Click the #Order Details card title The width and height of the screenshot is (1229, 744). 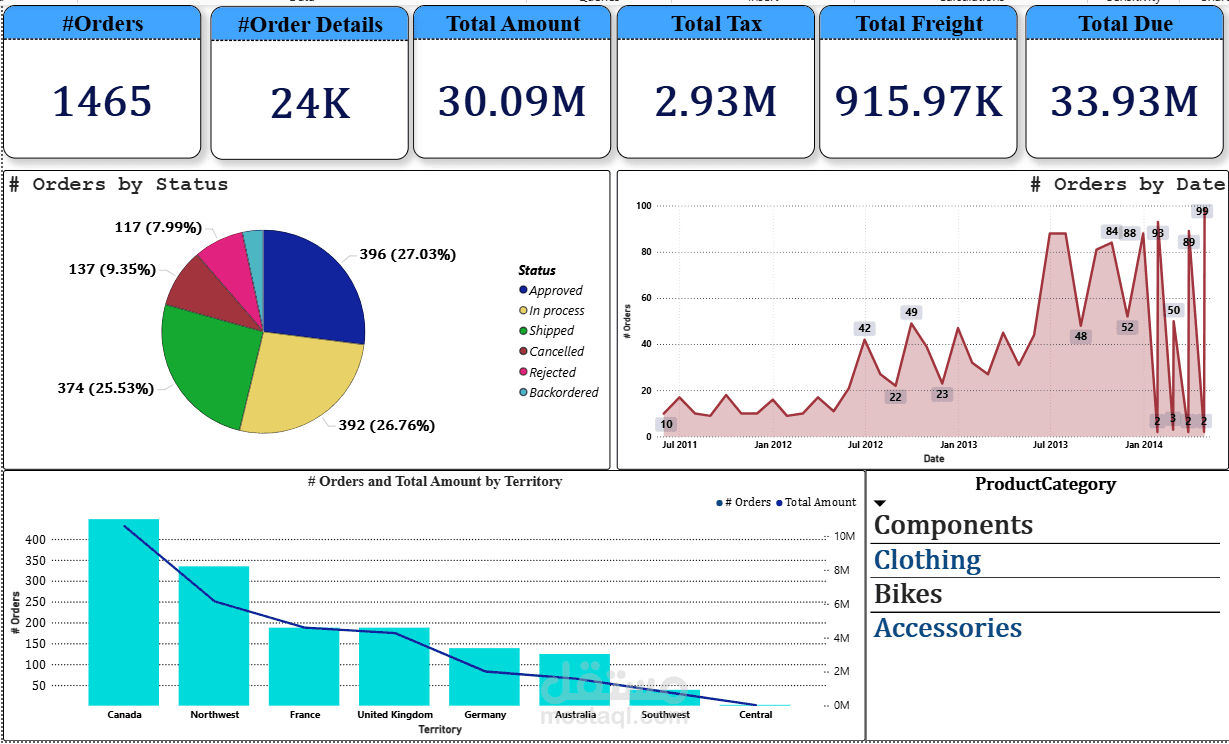(x=310, y=25)
